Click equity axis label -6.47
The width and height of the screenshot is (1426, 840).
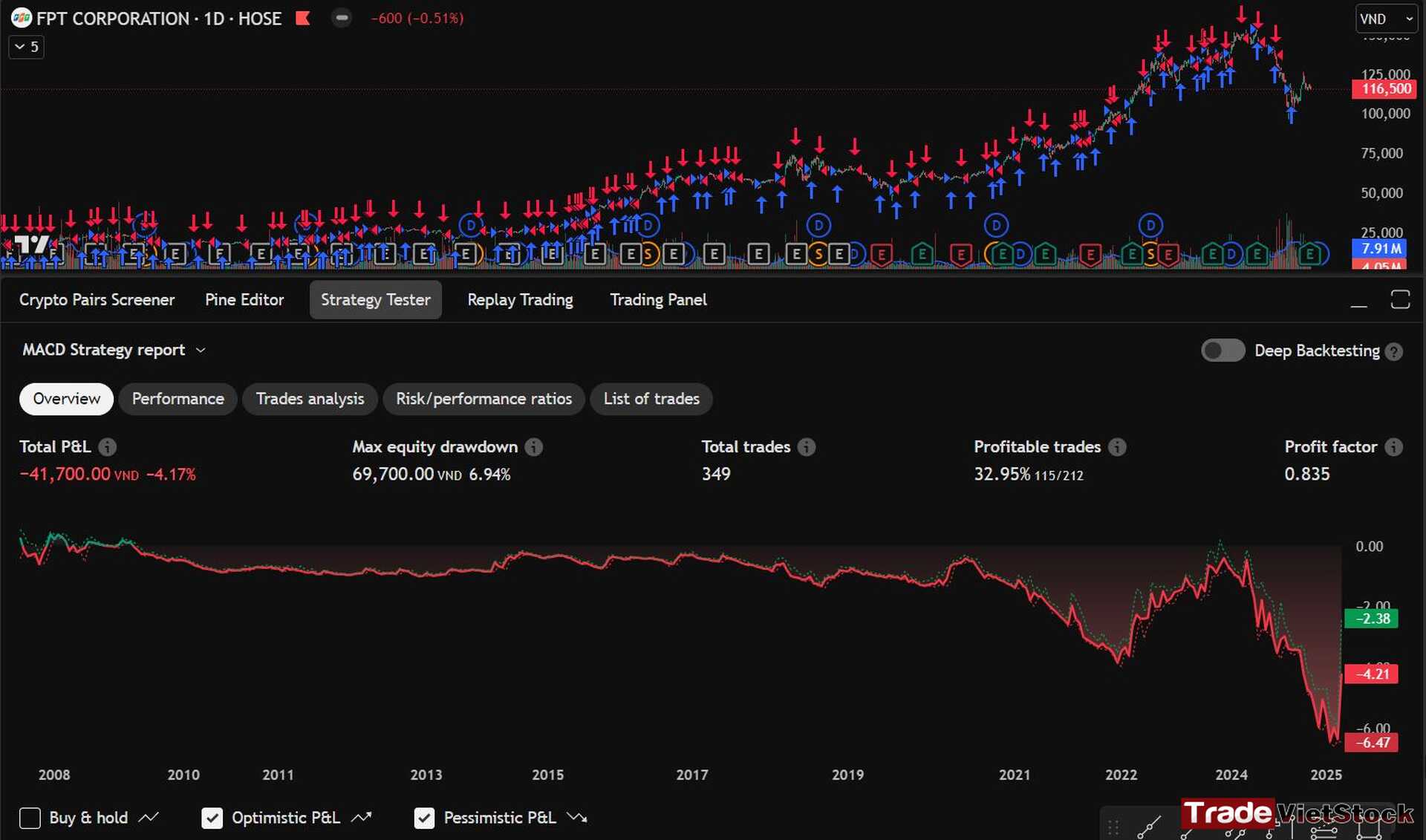pos(1373,742)
